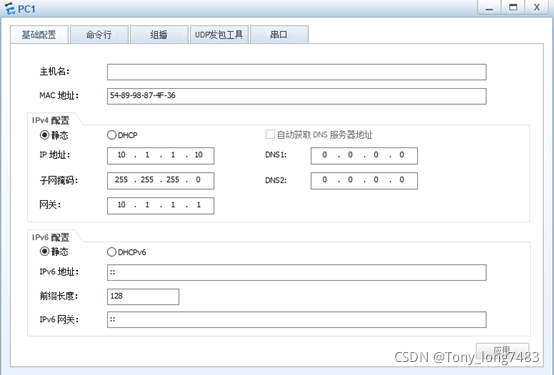Open the 组播 tab
The image size is (554, 375).
[x=159, y=35]
